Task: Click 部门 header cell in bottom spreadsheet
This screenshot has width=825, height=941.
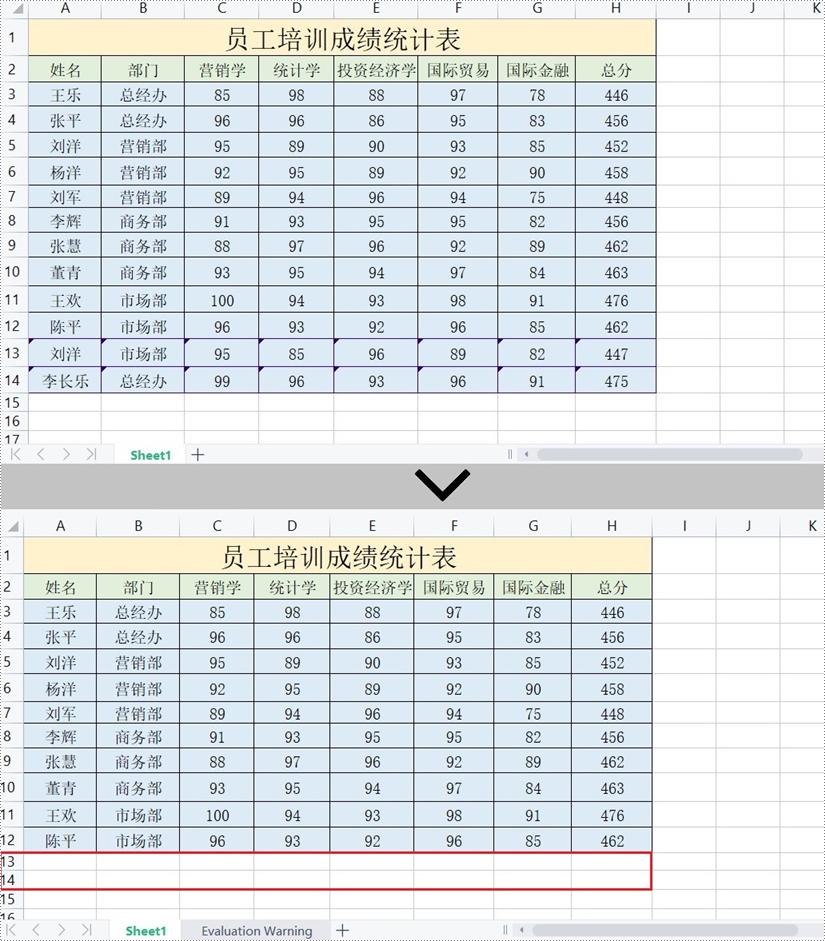Action: 139,587
